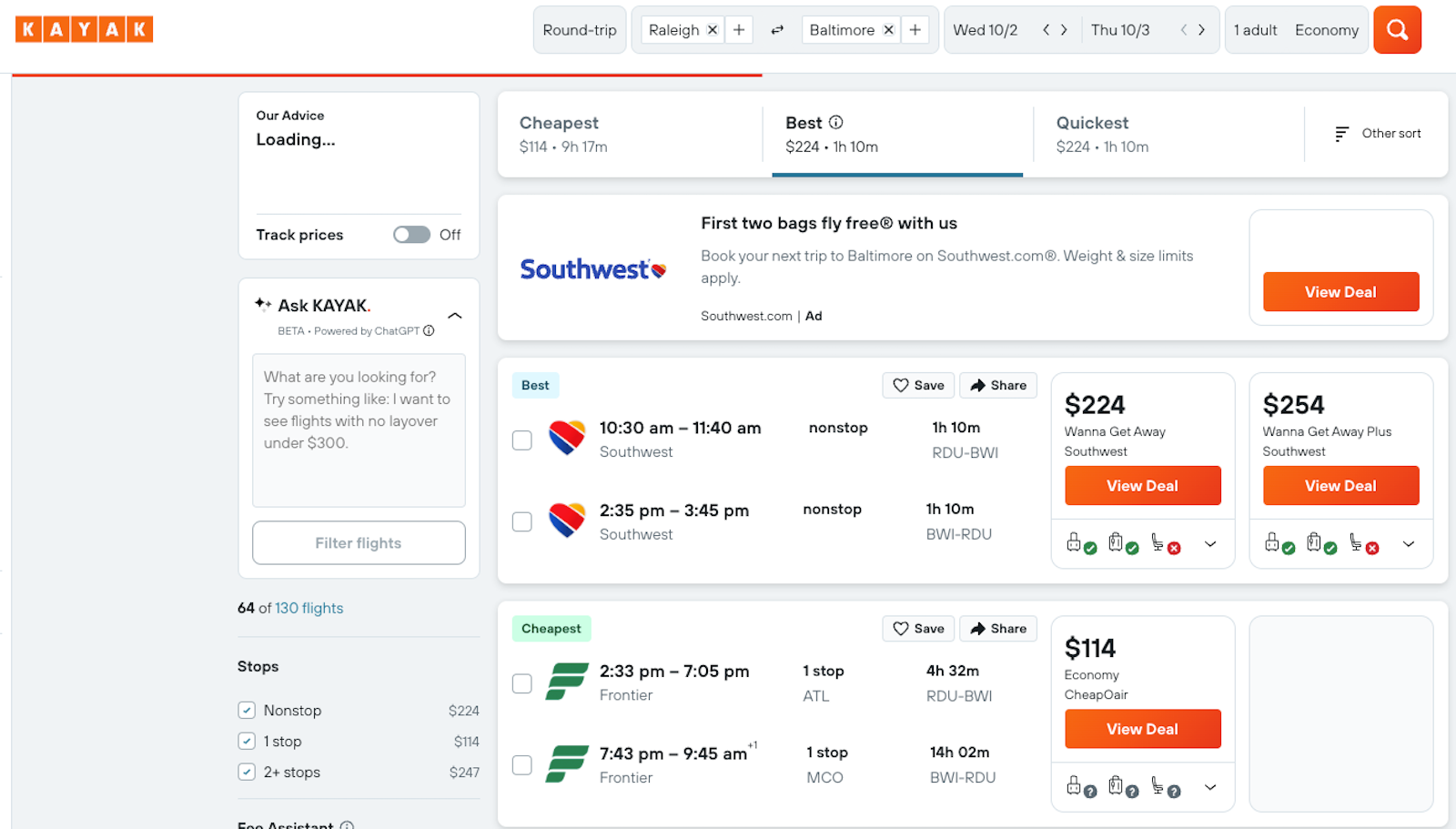Save the Best Southwest flight with heart

point(918,385)
